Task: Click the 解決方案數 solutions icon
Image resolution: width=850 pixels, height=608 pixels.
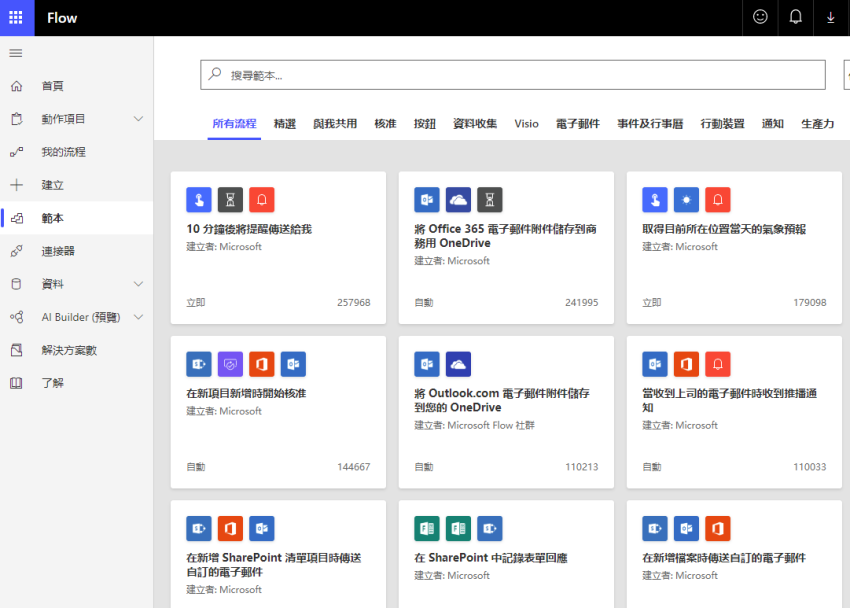Action: (17, 350)
